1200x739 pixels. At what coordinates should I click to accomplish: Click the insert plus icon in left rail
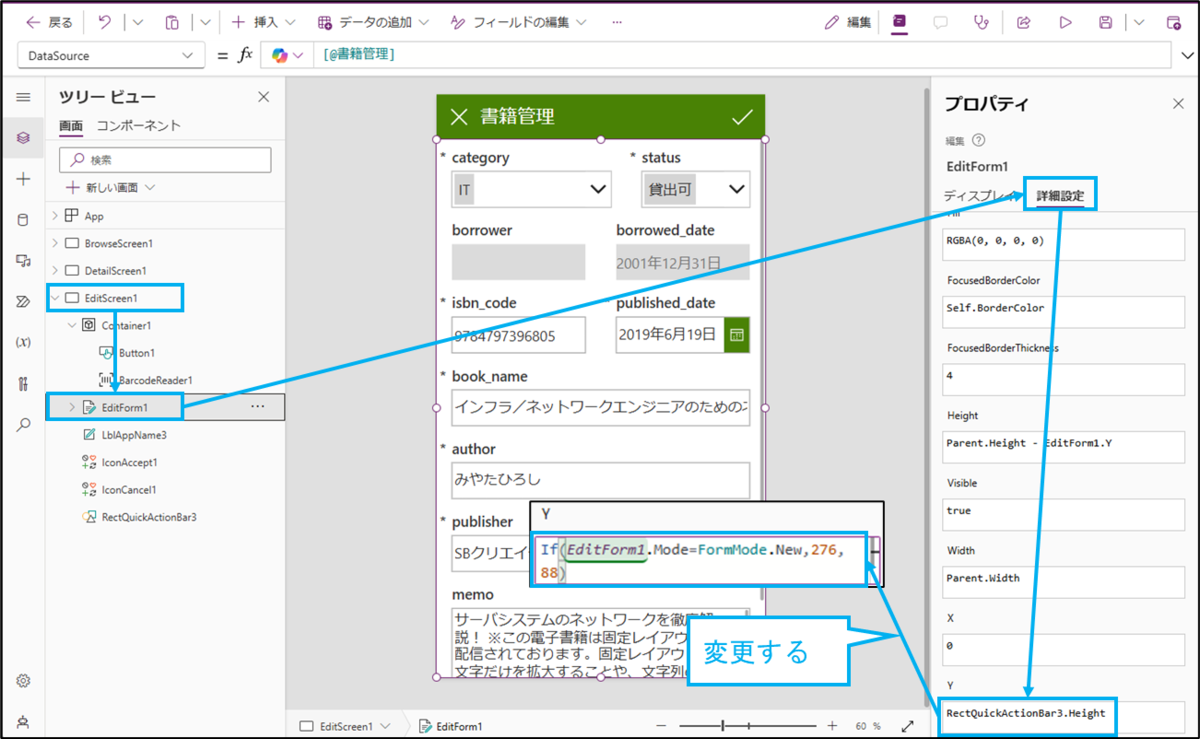(x=23, y=179)
